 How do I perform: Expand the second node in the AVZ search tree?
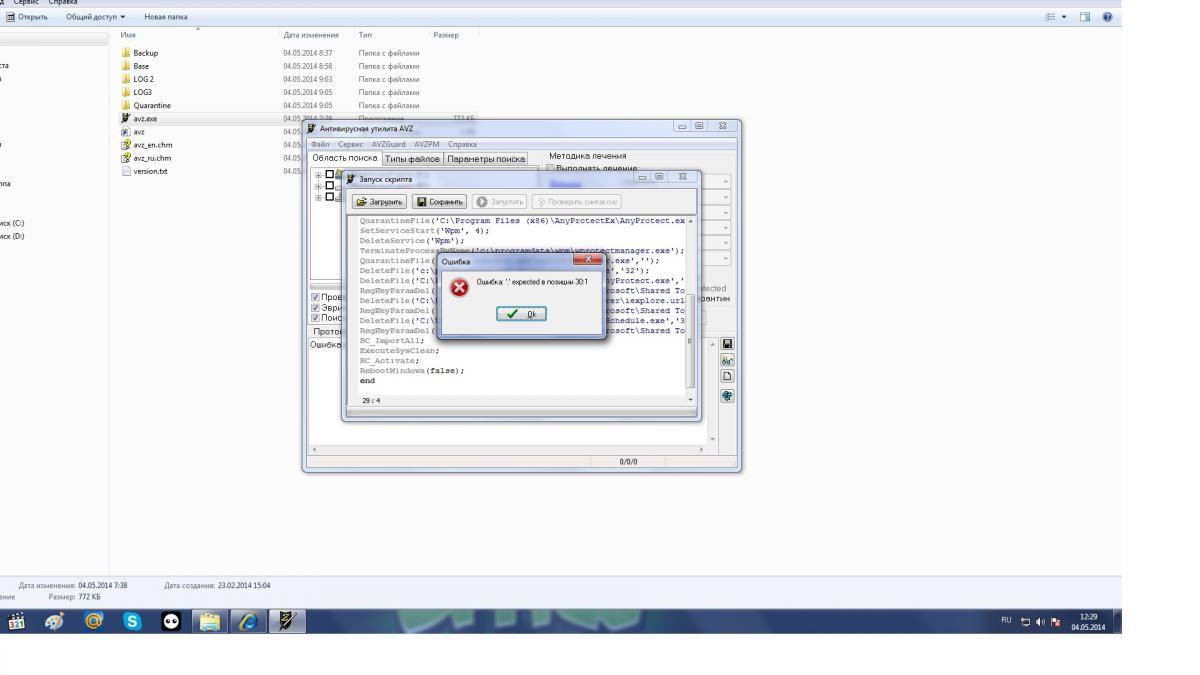[x=319, y=186]
